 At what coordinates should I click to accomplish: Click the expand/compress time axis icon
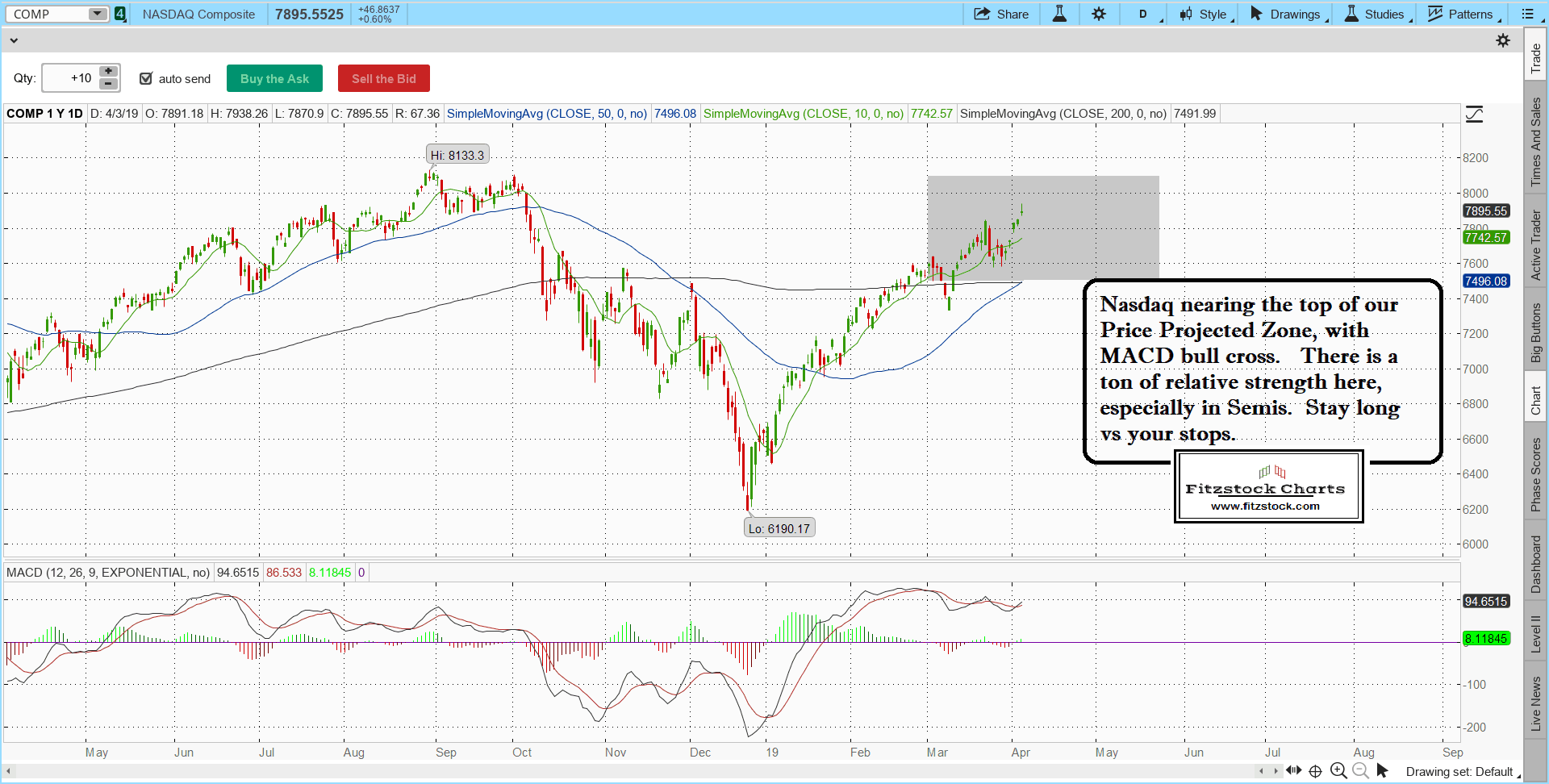point(1293,771)
